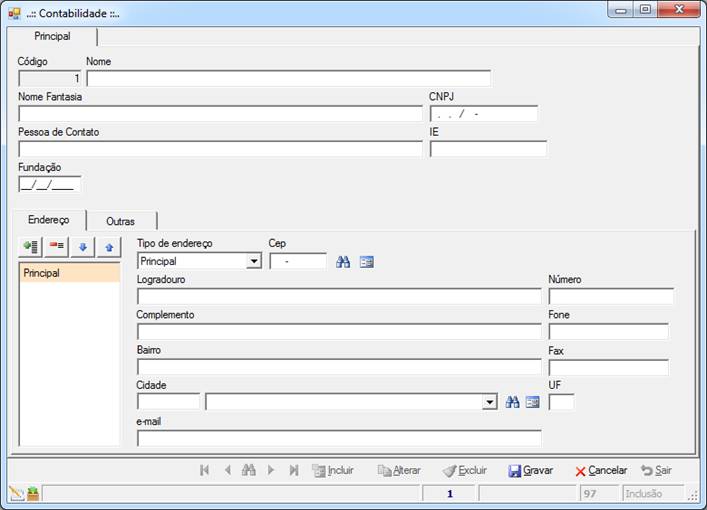The image size is (707, 510).
Task: Click the Fone field
Action: pyautogui.click(x=609, y=331)
